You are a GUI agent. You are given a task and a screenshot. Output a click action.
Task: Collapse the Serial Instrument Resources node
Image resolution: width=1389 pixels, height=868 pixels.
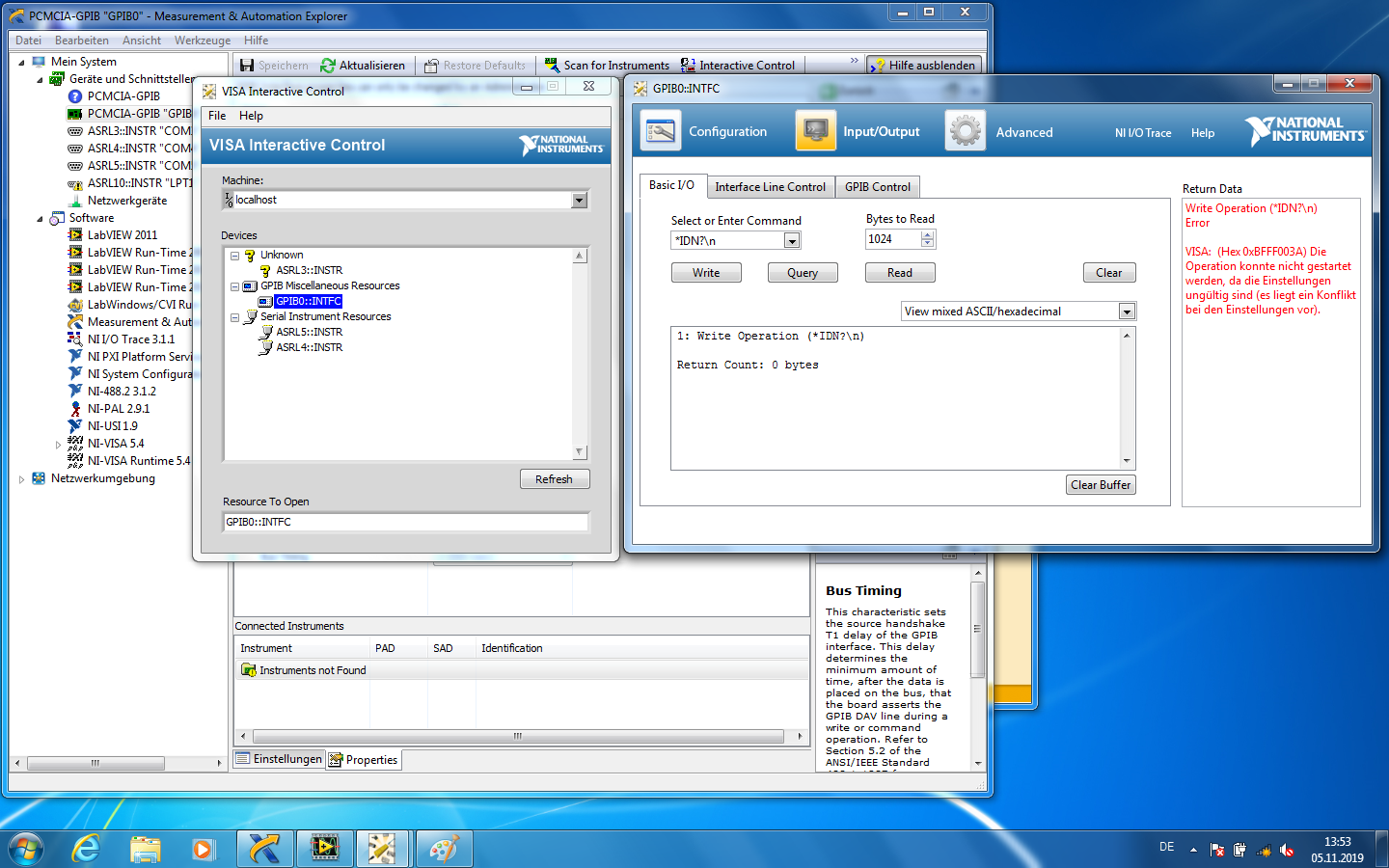tap(234, 317)
